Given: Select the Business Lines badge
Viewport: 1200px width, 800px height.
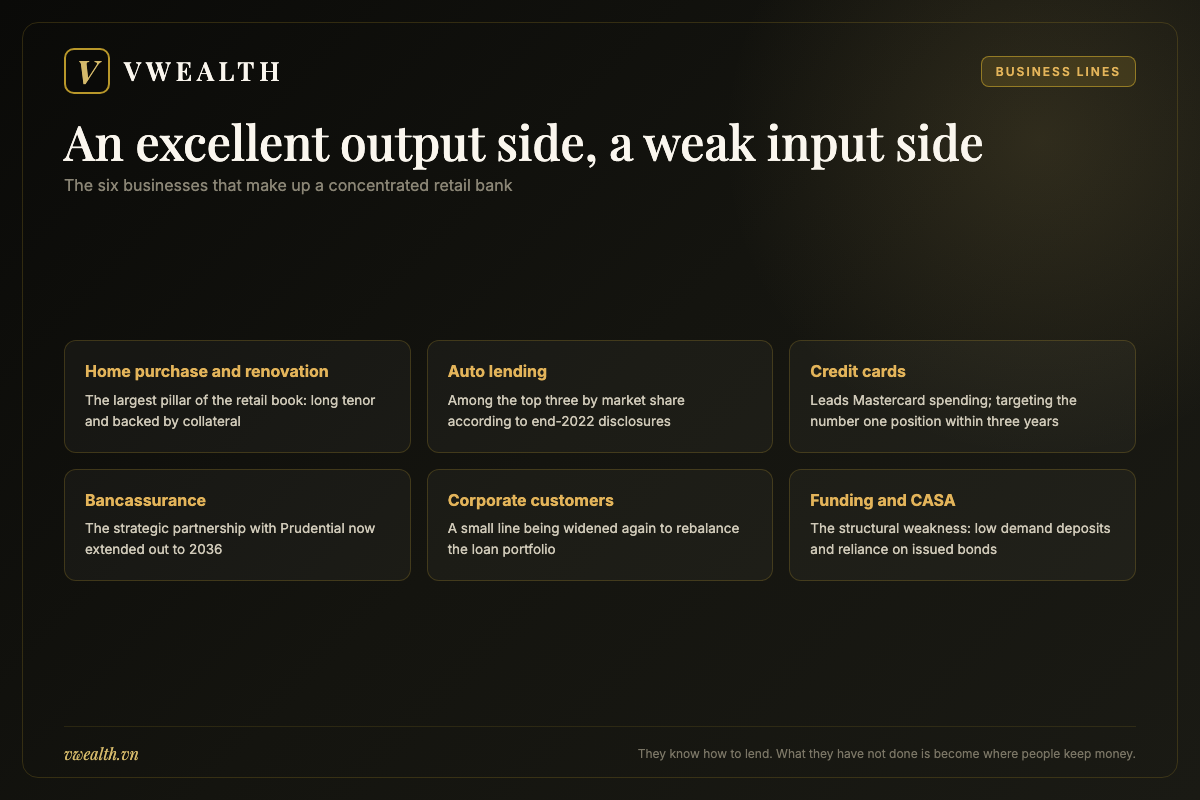Looking at the screenshot, I should click(x=1058, y=72).
